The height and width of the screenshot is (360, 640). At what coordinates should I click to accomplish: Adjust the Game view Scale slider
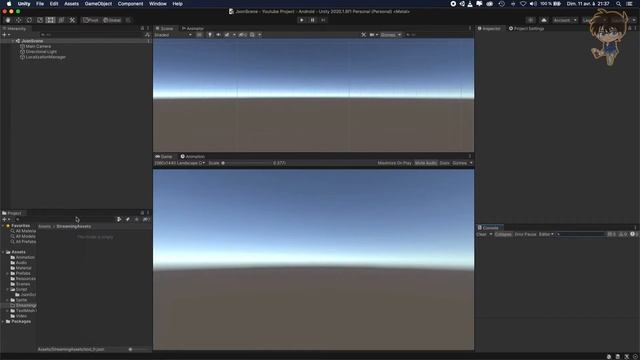[246, 163]
